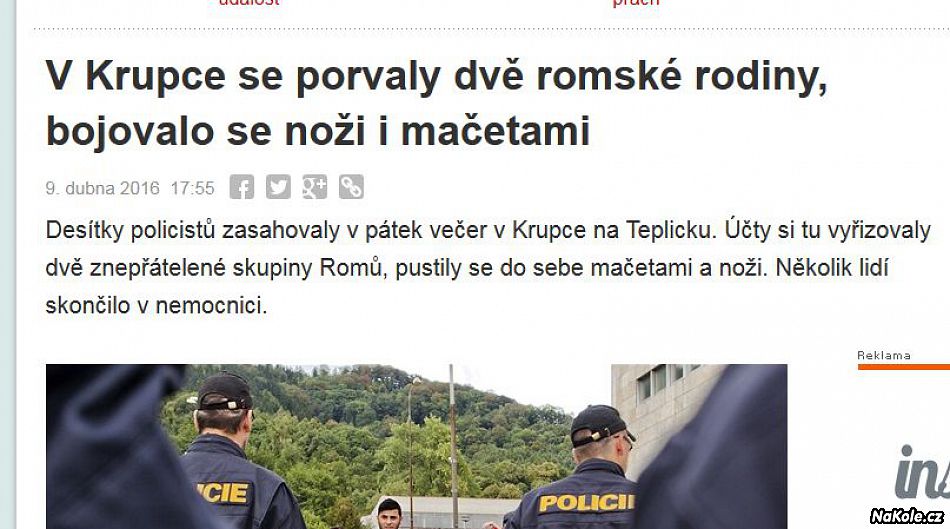950x529 pixels.
Task: Copy the article link with chain icon
Action: click(x=351, y=187)
